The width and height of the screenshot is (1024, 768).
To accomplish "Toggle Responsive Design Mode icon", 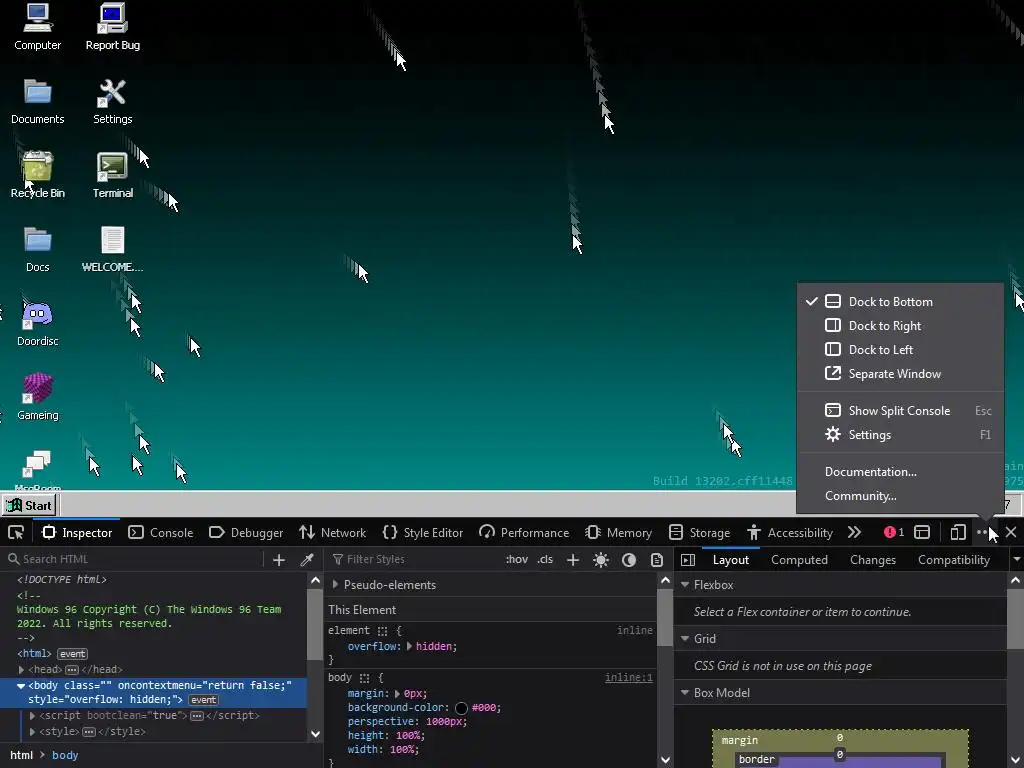I will [x=958, y=532].
